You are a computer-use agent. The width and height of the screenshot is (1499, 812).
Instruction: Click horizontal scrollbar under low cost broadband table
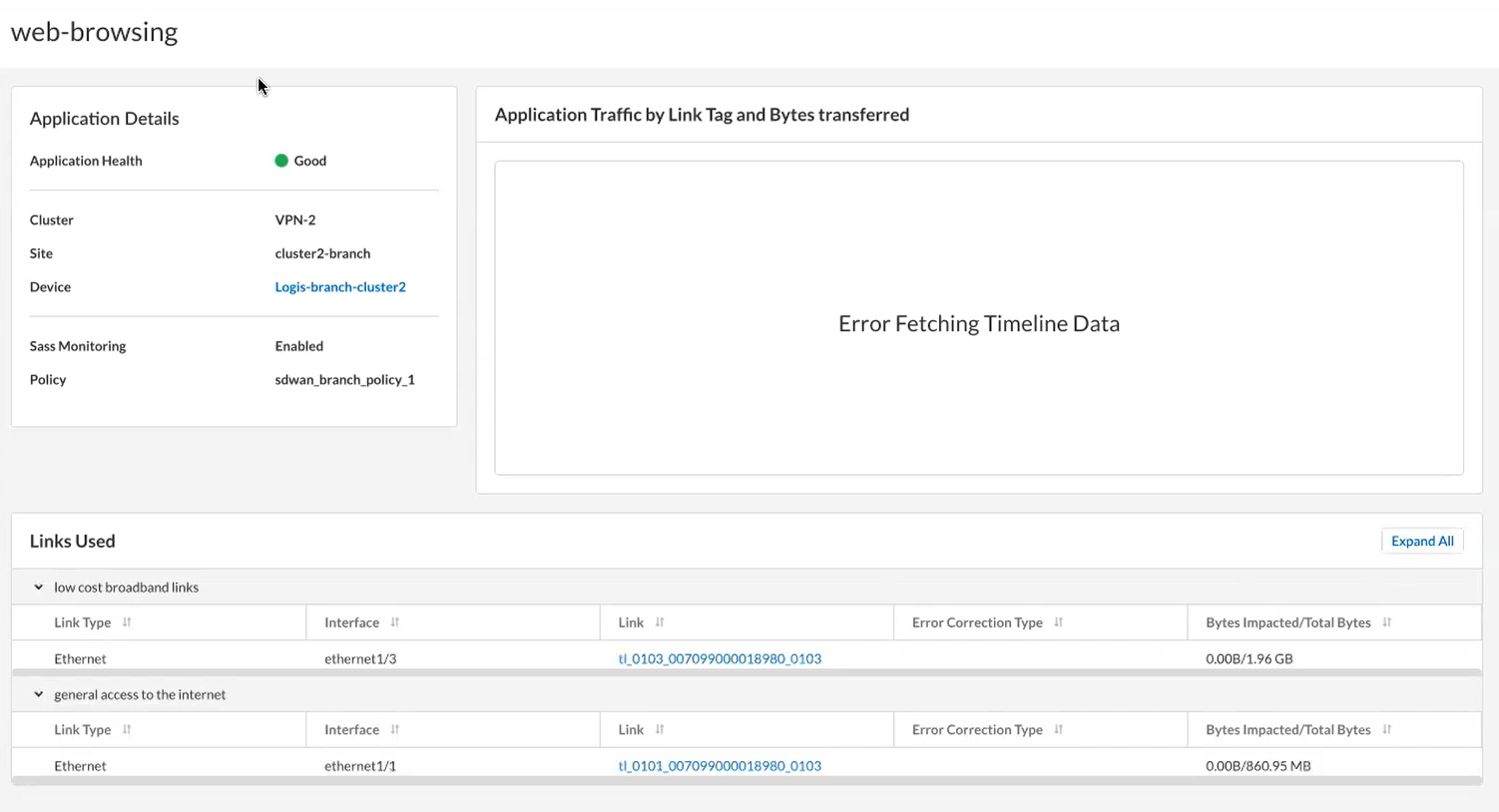pos(747,673)
